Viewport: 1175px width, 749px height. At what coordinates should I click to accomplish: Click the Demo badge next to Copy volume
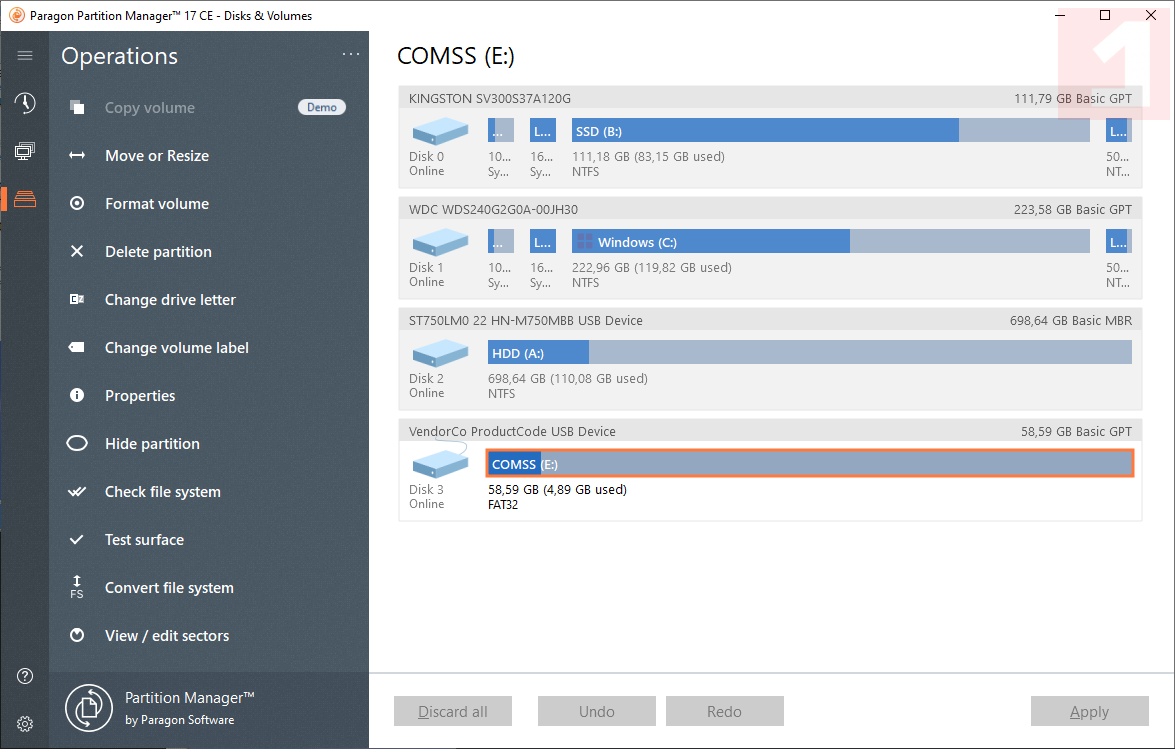(321, 107)
